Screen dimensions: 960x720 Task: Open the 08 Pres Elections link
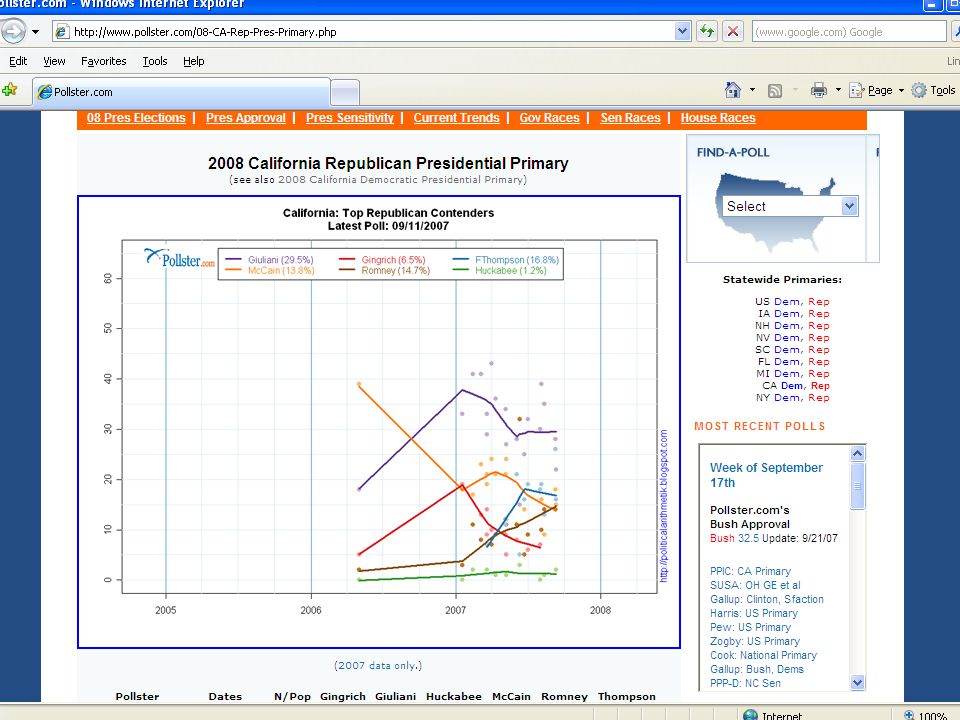136,118
